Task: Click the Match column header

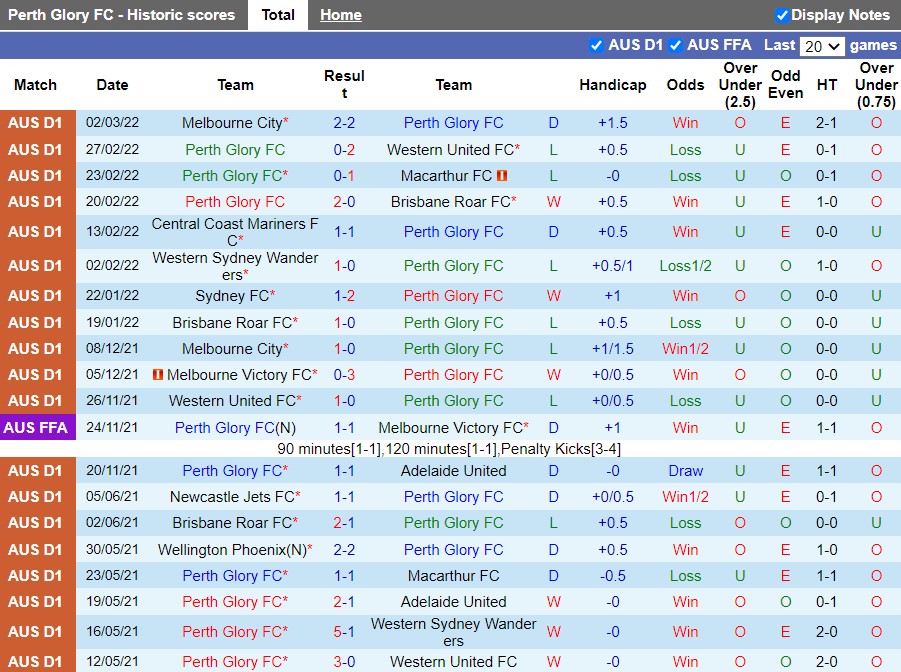Action: [x=36, y=85]
